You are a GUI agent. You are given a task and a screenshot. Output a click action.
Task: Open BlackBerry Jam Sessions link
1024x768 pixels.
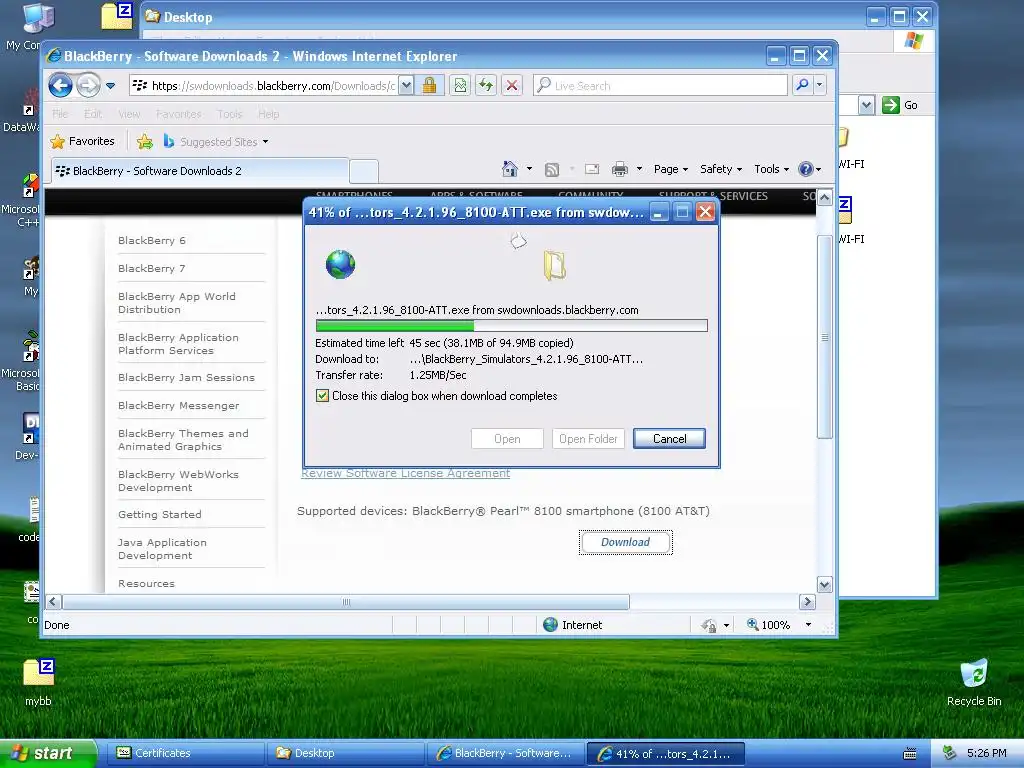(186, 377)
